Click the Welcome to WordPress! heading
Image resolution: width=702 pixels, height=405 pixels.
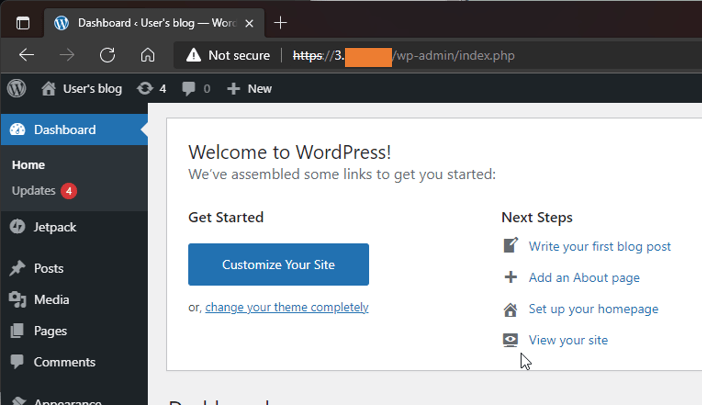point(290,152)
